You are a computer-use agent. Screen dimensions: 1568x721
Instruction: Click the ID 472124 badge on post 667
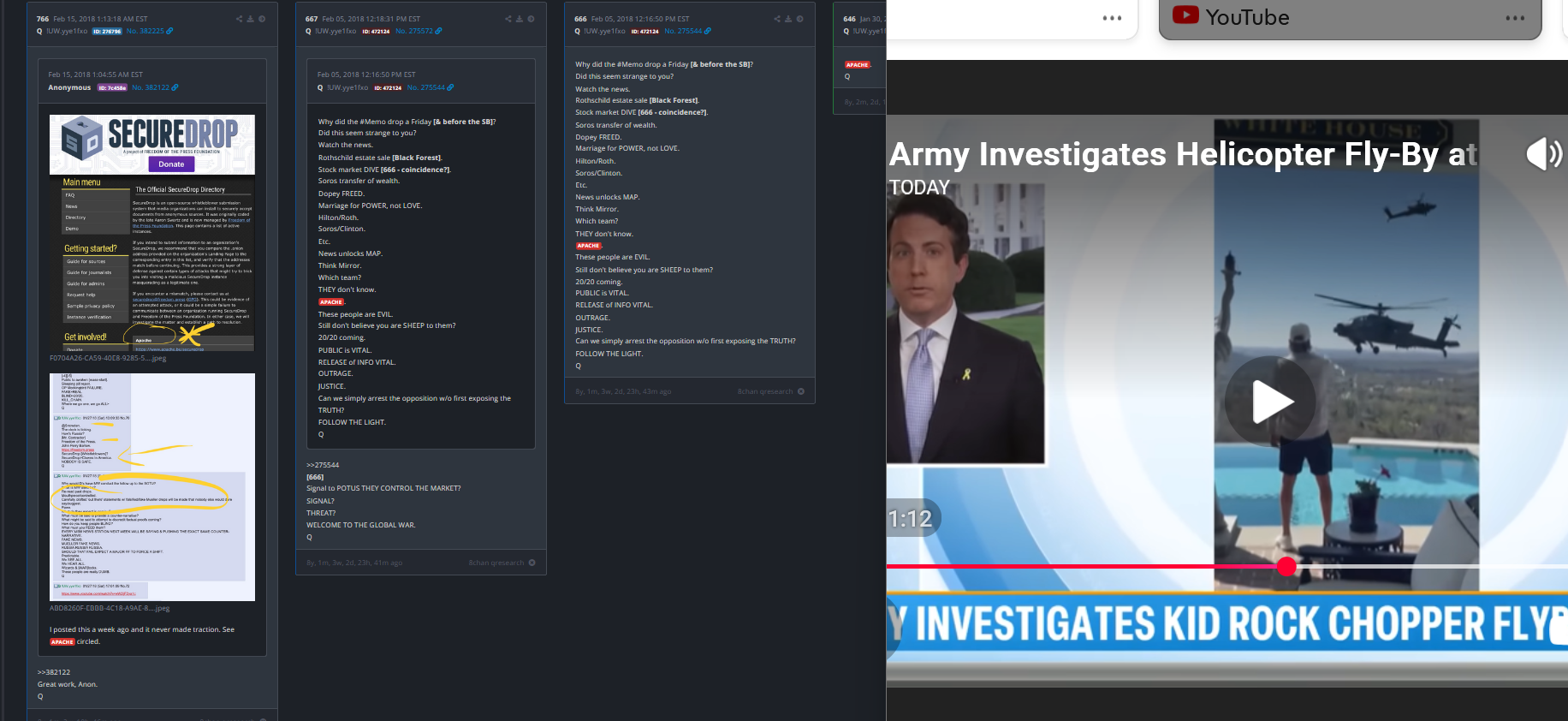(376, 31)
